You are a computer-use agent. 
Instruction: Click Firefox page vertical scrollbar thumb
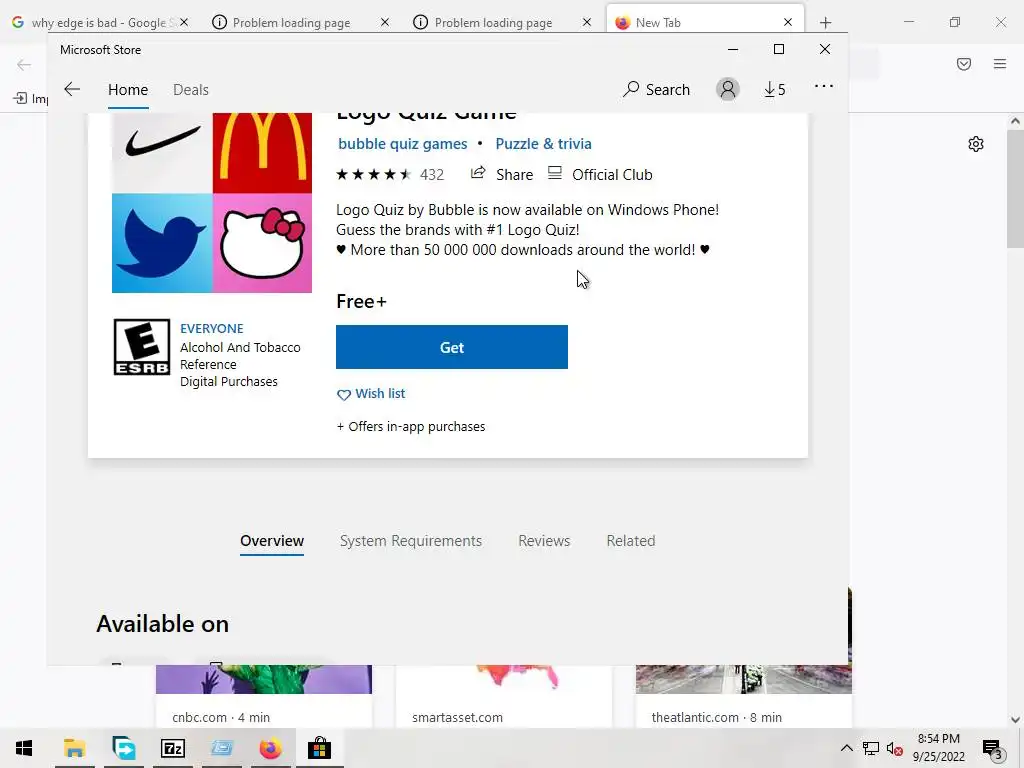click(1015, 188)
